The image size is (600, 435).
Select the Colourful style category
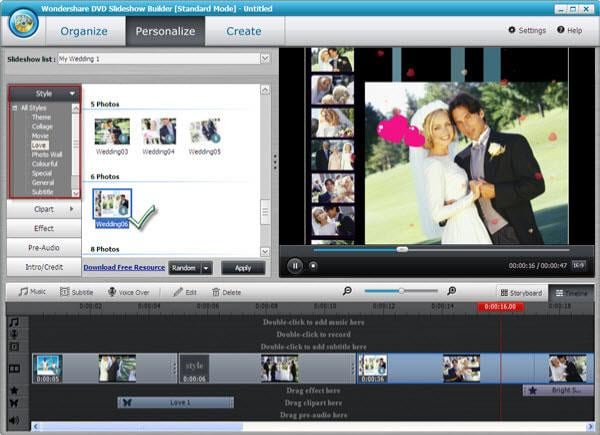tap(45, 164)
